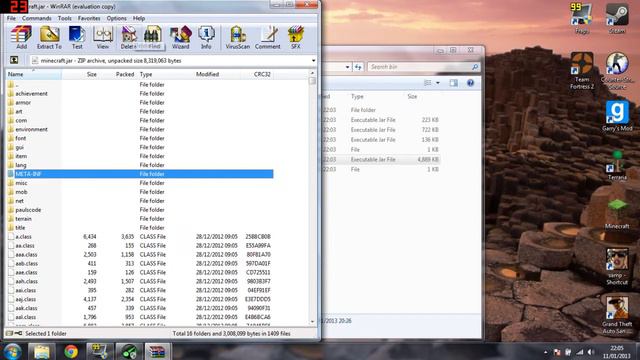The height and width of the screenshot is (360, 640).
Task: Sort by the Size column header in WinRAR
Action: tap(80, 74)
